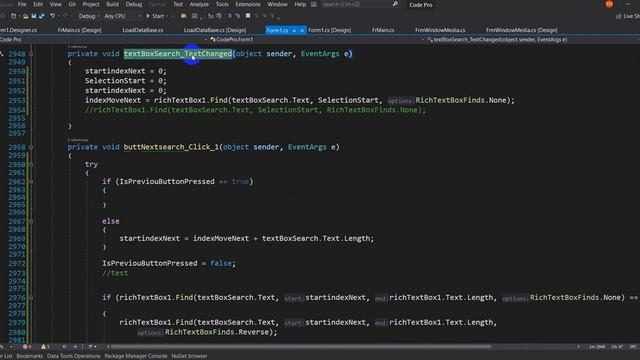640x360 pixels.
Task: Close the Form1.cs tab
Action: click(302, 30)
